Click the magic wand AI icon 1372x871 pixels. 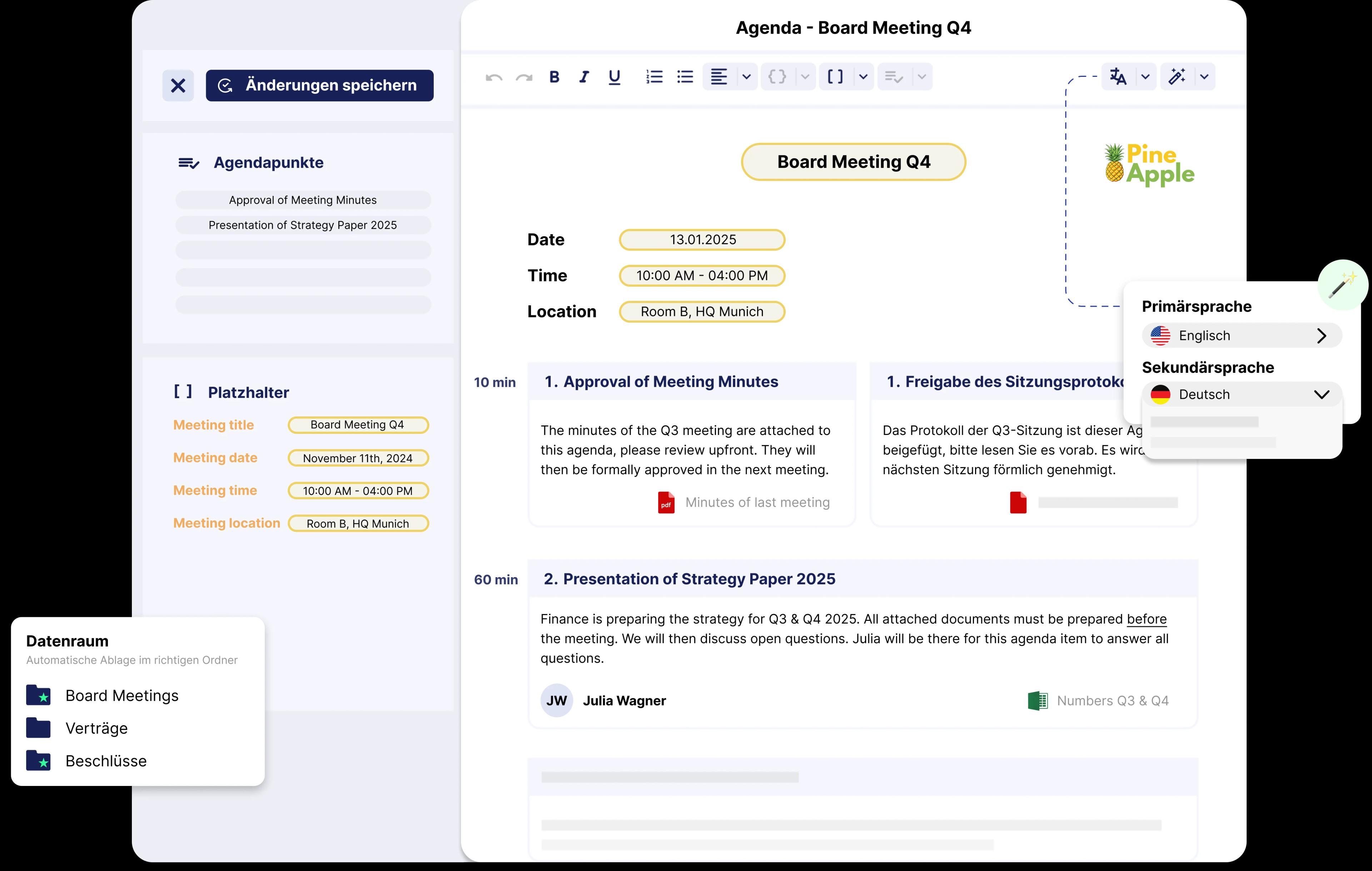(x=1177, y=77)
